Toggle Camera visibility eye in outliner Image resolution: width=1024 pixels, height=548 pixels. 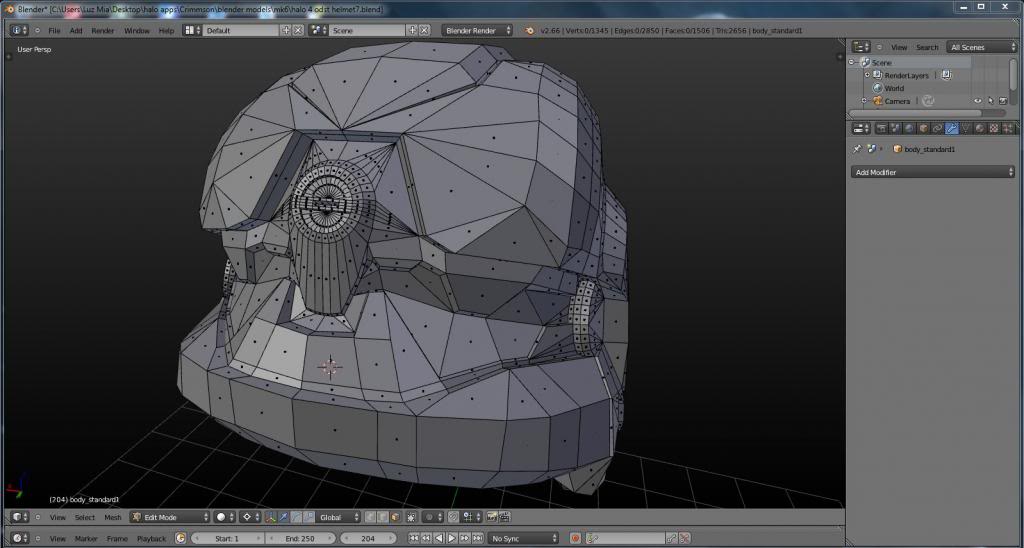click(978, 101)
